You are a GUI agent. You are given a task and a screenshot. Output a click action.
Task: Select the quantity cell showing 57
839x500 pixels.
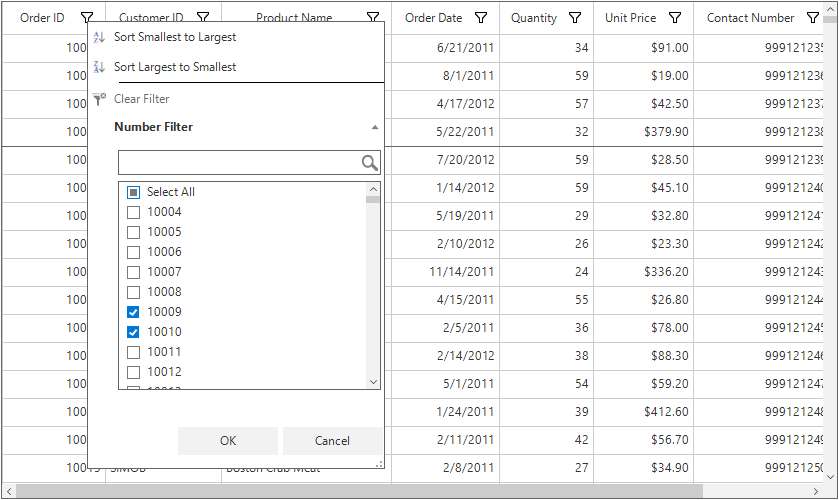tap(546, 103)
